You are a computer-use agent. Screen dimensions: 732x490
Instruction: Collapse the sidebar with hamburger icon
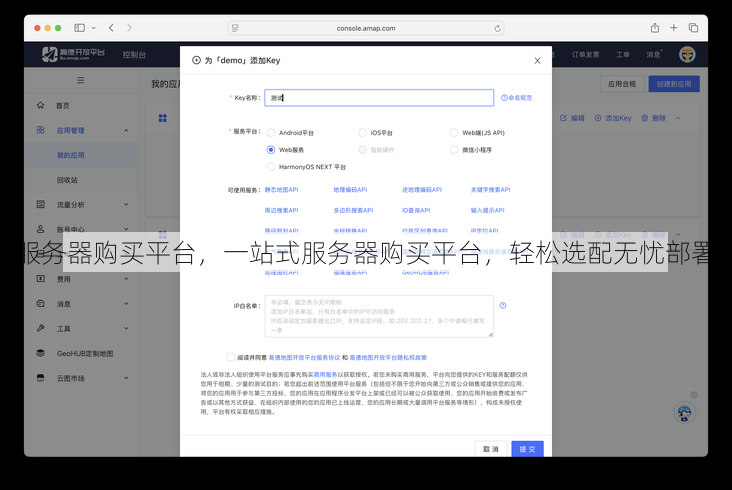81,80
